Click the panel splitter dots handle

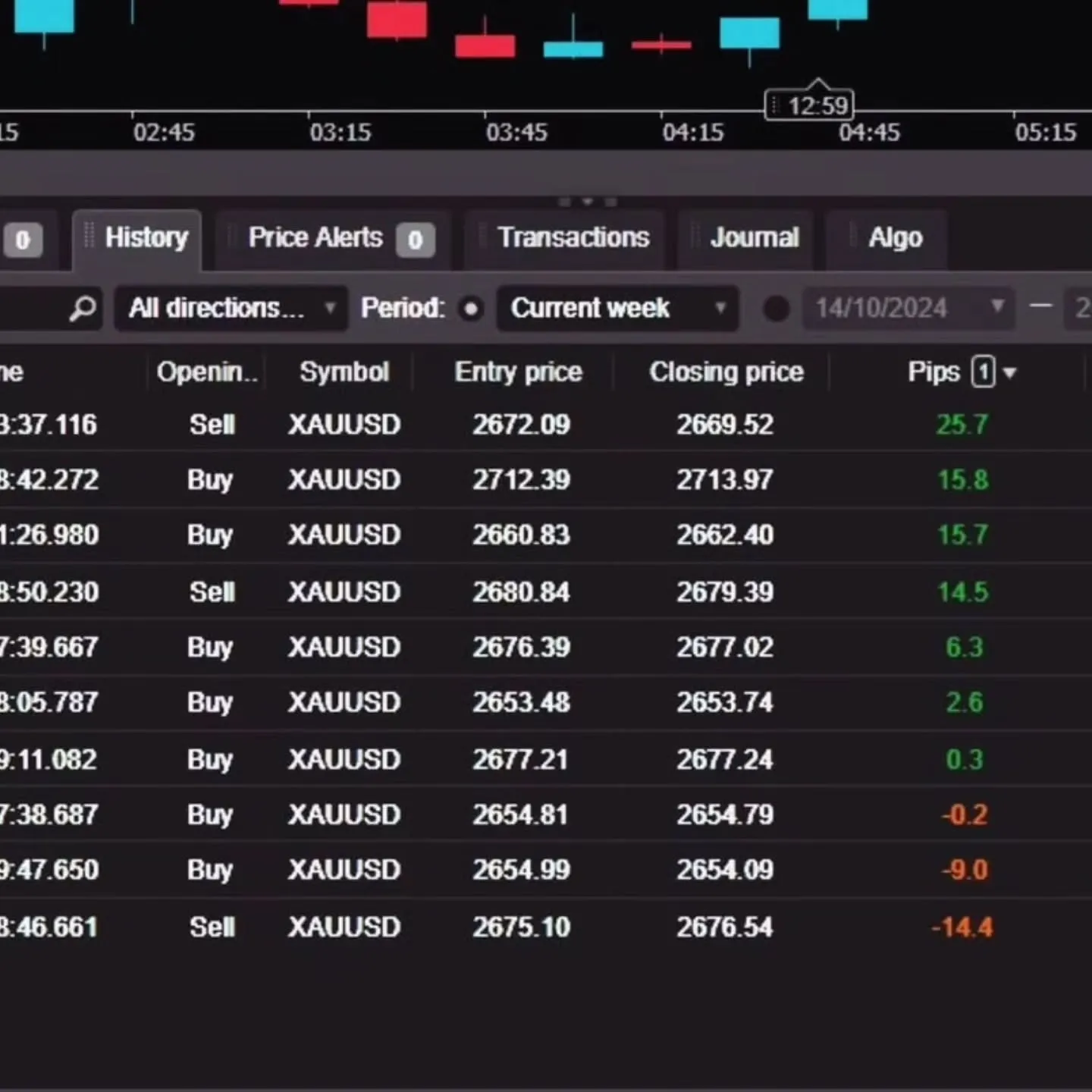587,202
